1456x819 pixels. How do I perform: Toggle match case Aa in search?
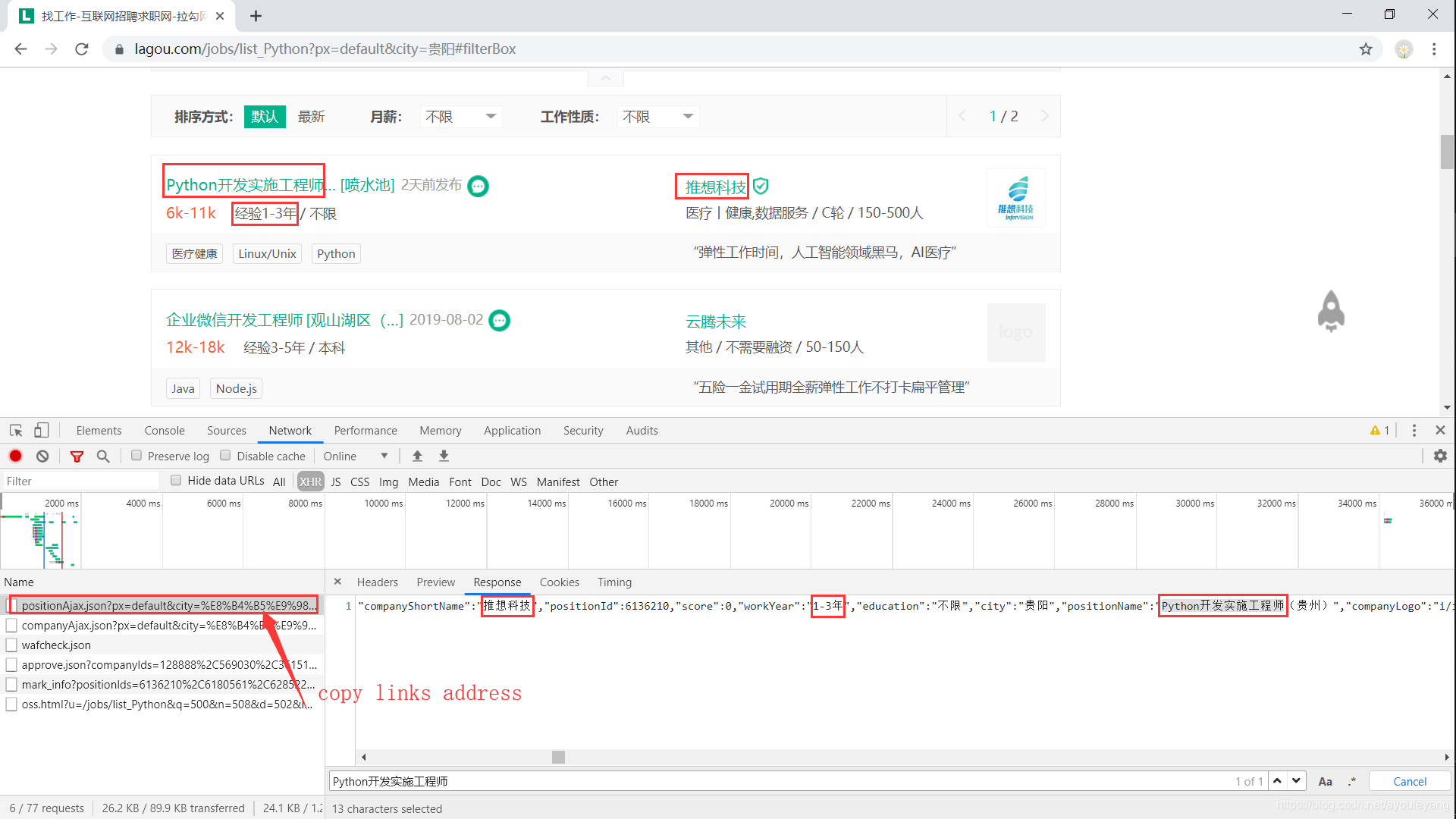pyautogui.click(x=1326, y=781)
